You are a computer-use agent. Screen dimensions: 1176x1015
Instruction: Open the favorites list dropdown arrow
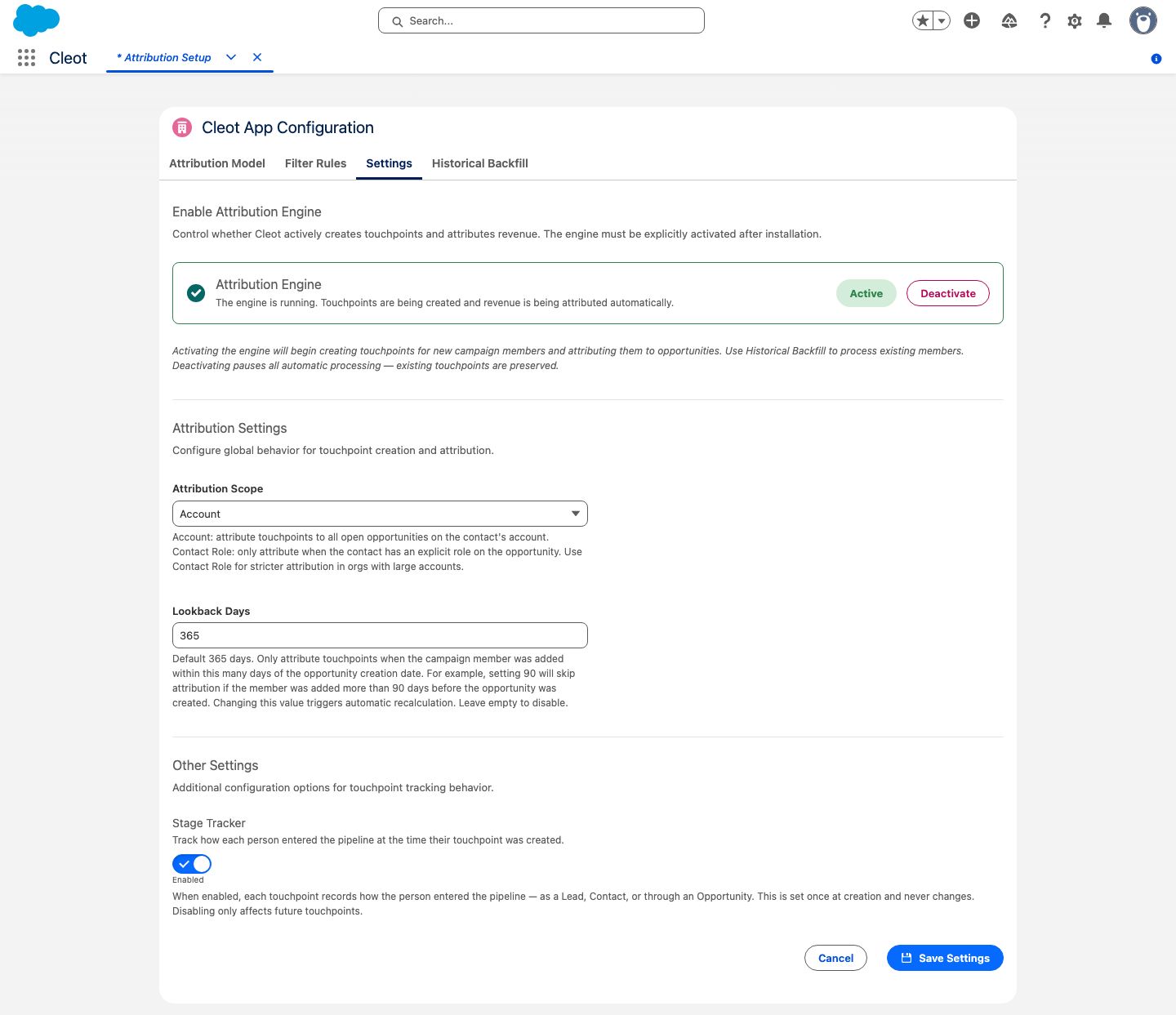(942, 20)
